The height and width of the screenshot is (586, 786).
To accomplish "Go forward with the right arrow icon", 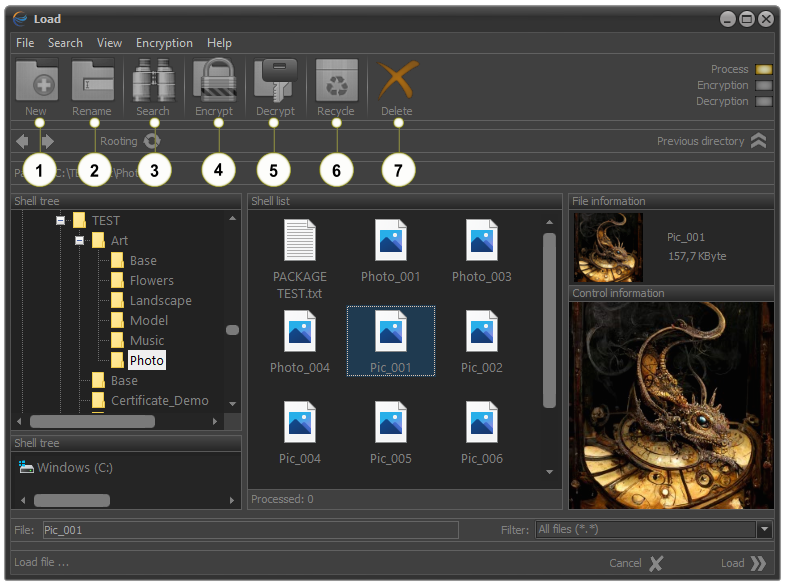I will [x=48, y=141].
